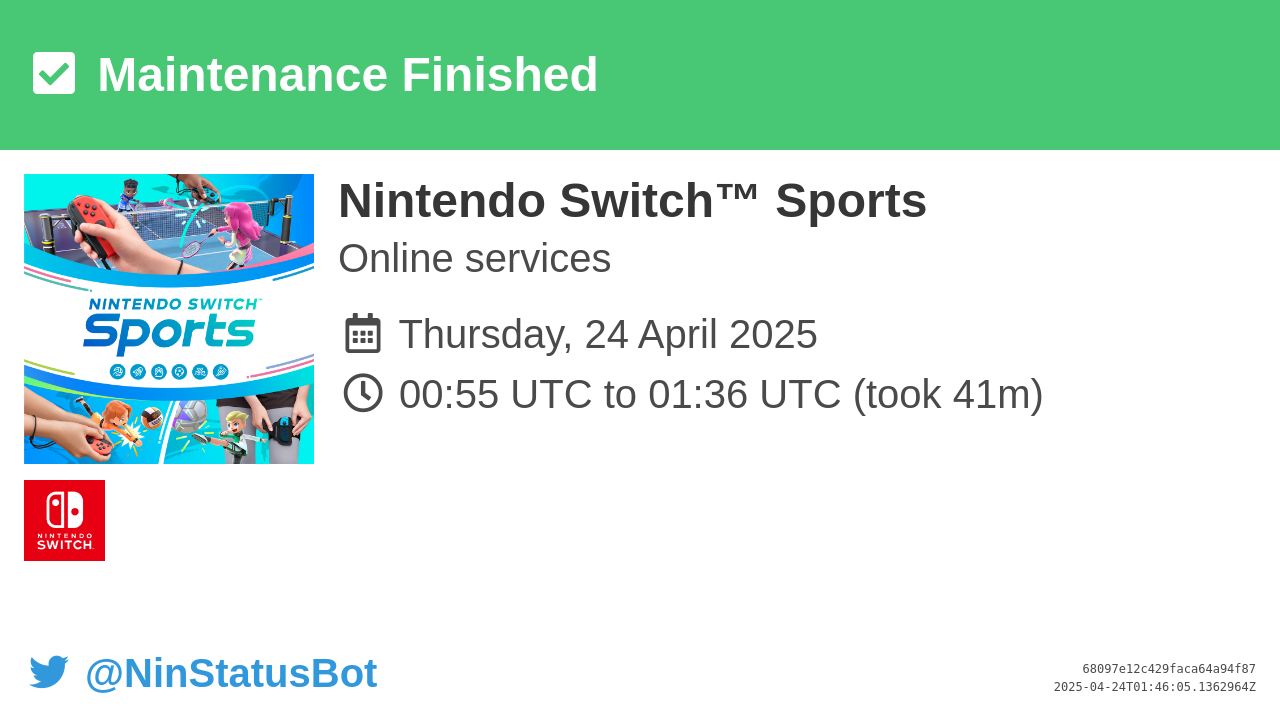Click the red Joy-Con held on cover
The width and height of the screenshot is (1280, 720).
click(x=90, y=225)
